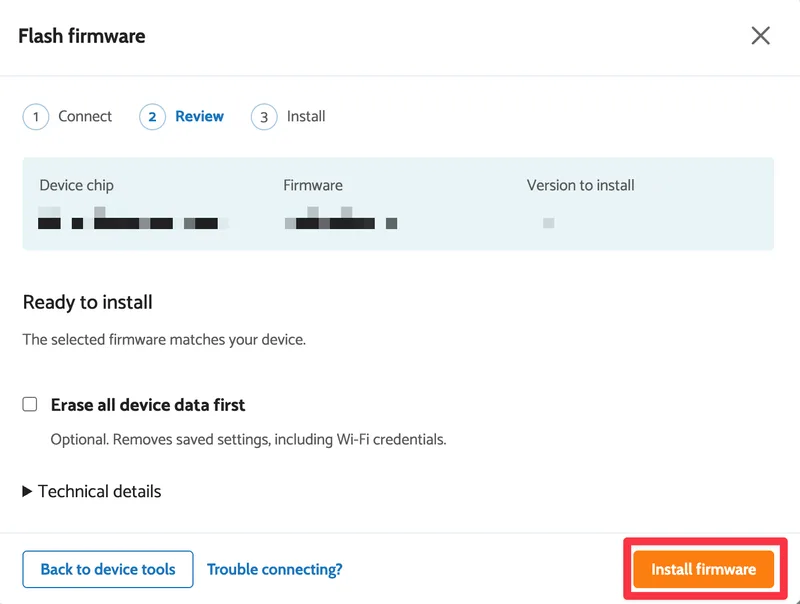Click the Flash firmware dialog title

click(x=82, y=36)
